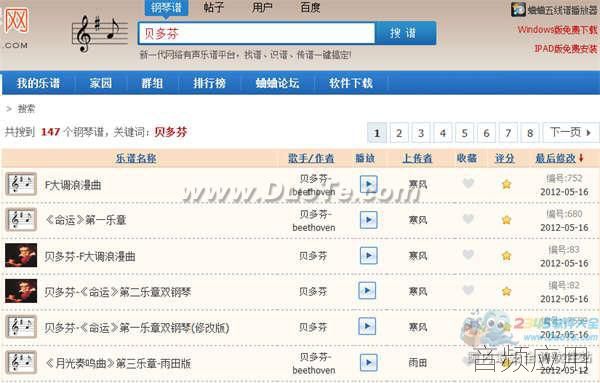Rate 《命运》第一乐章 with the star icon
The height and width of the screenshot is (383, 600).
point(506,220)
